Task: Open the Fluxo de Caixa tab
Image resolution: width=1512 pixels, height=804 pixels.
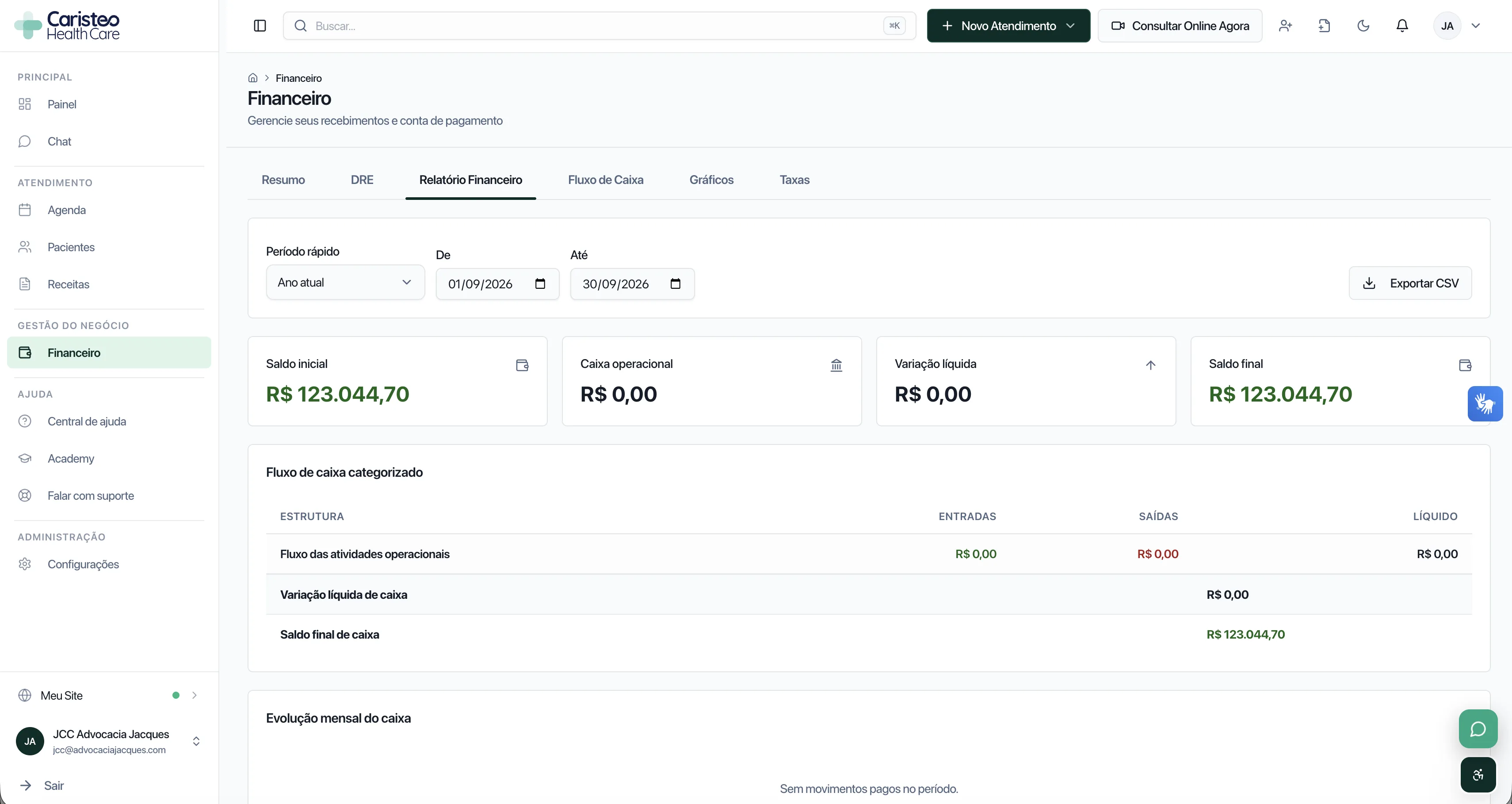Action: point(605,180)
